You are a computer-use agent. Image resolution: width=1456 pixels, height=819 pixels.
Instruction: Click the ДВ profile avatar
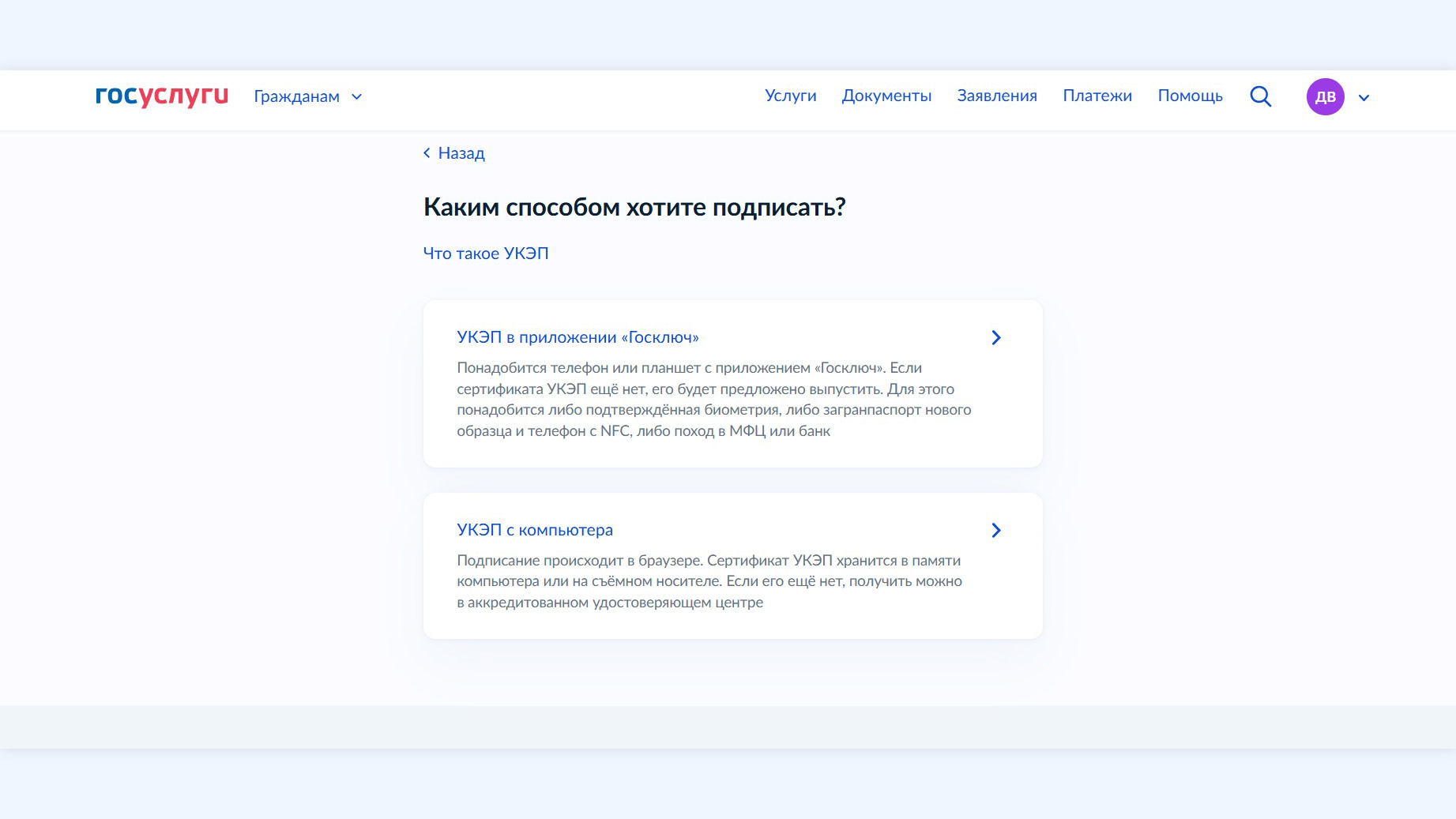pos(1325,97)
